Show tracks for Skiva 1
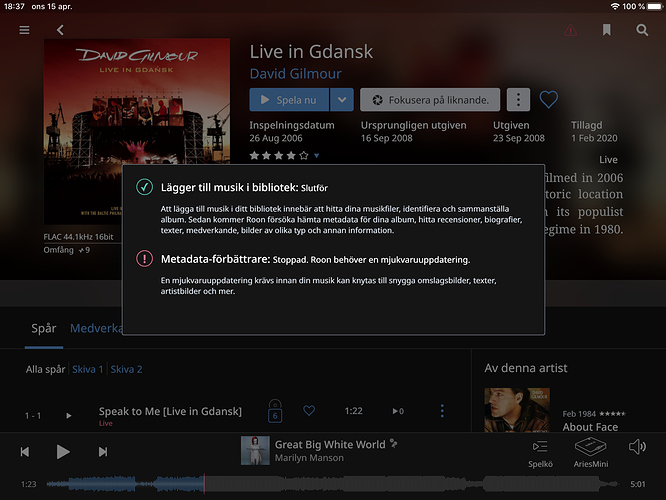This screenshot has height=500, width=666. click(87, 369)
